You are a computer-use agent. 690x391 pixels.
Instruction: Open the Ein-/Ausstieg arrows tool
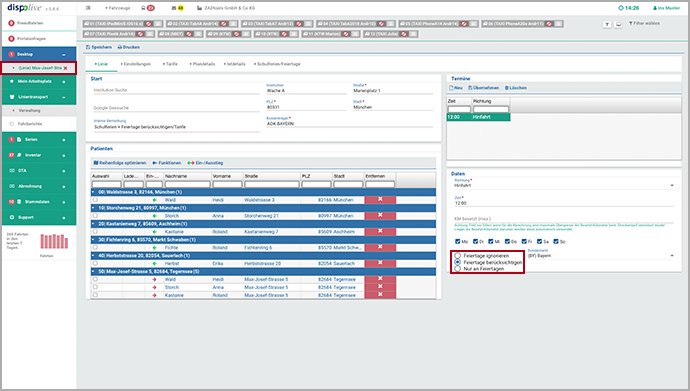[191, 163]
